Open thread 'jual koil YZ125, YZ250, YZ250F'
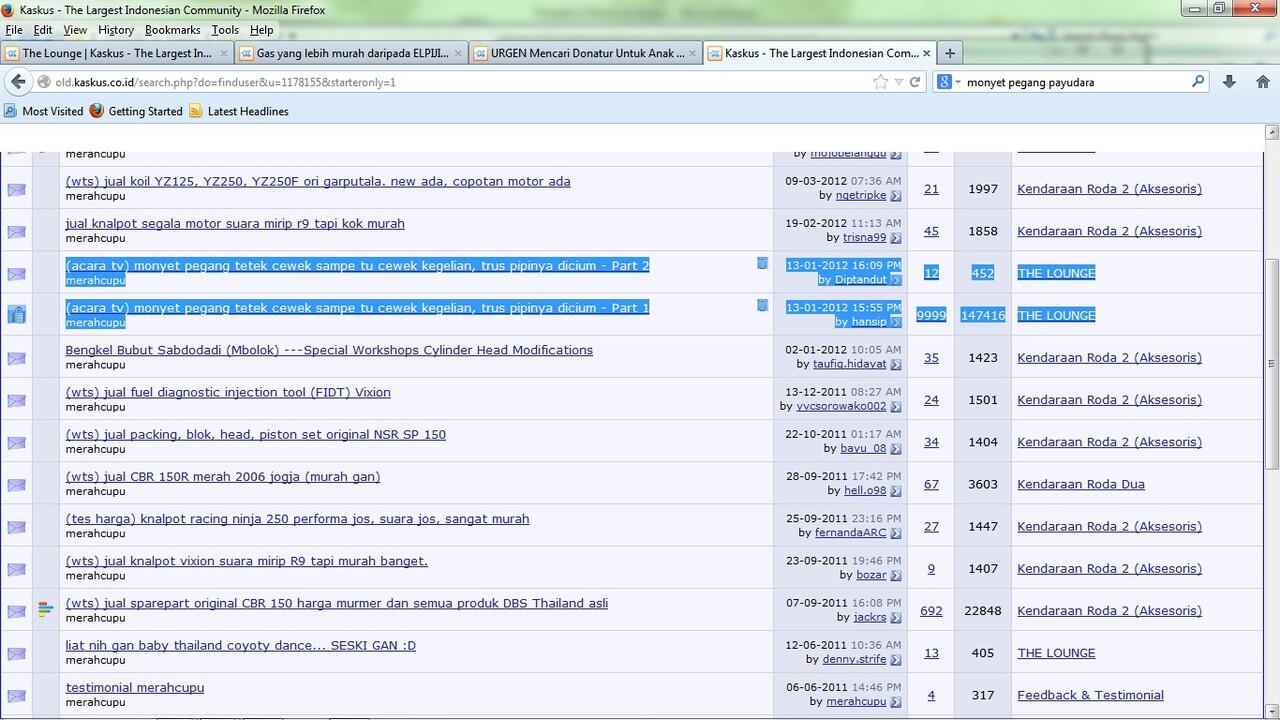This screenshot has height=720, width=1280. point(318,181)
